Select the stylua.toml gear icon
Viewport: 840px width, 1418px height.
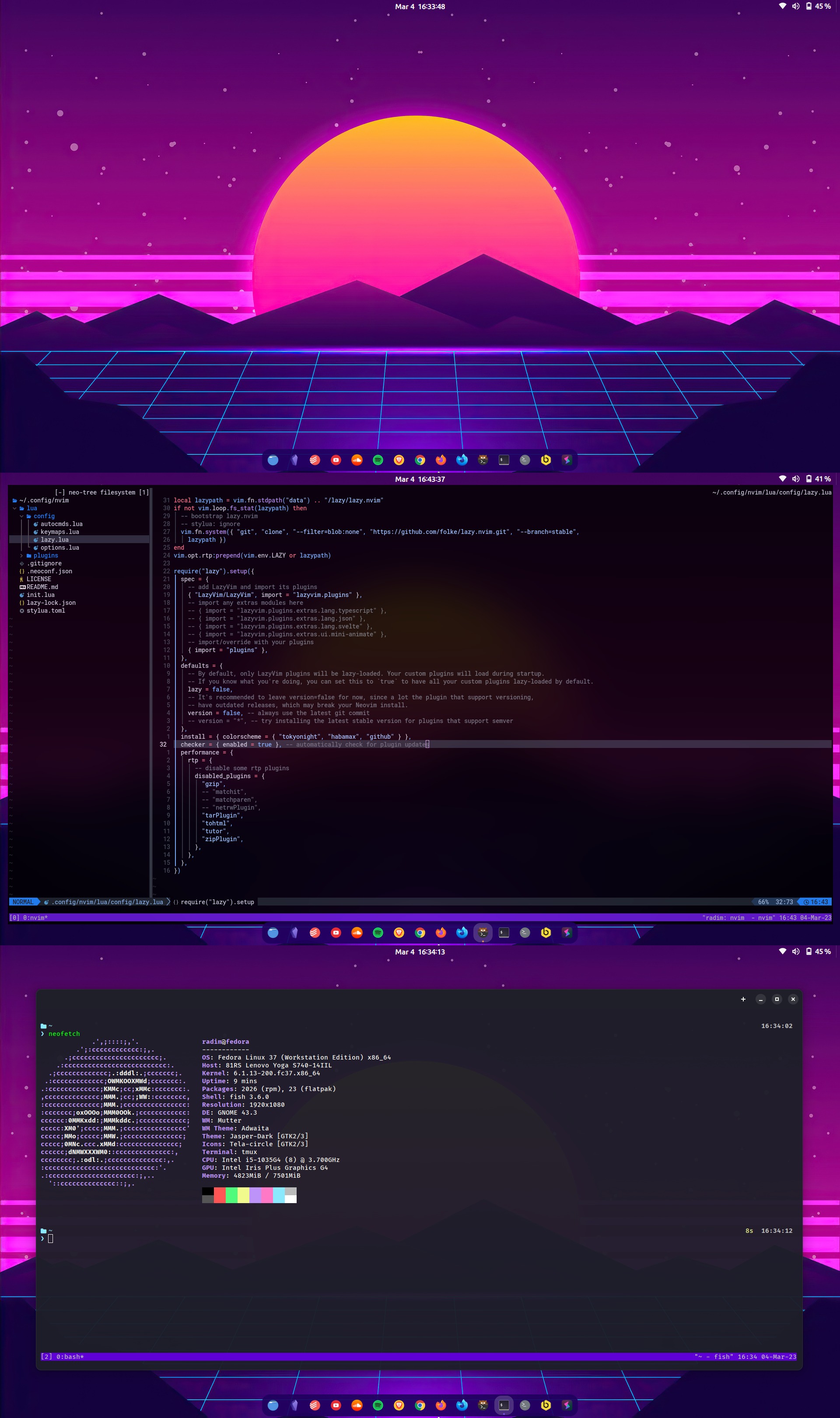23,611
